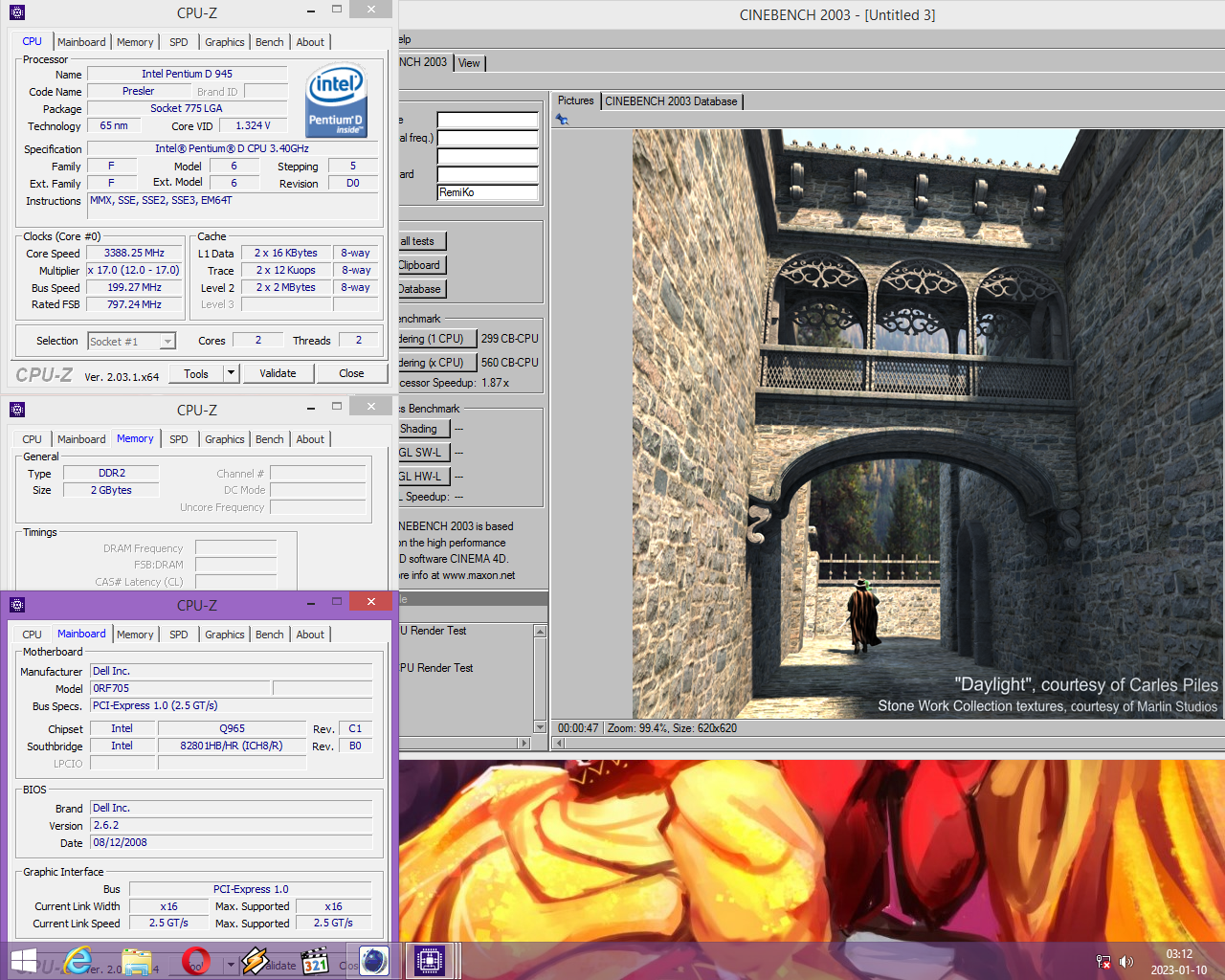The image size is (1225, 980).
Task: Open Media Player Classic taskbar icon
Action: click(x=315, y=961)
